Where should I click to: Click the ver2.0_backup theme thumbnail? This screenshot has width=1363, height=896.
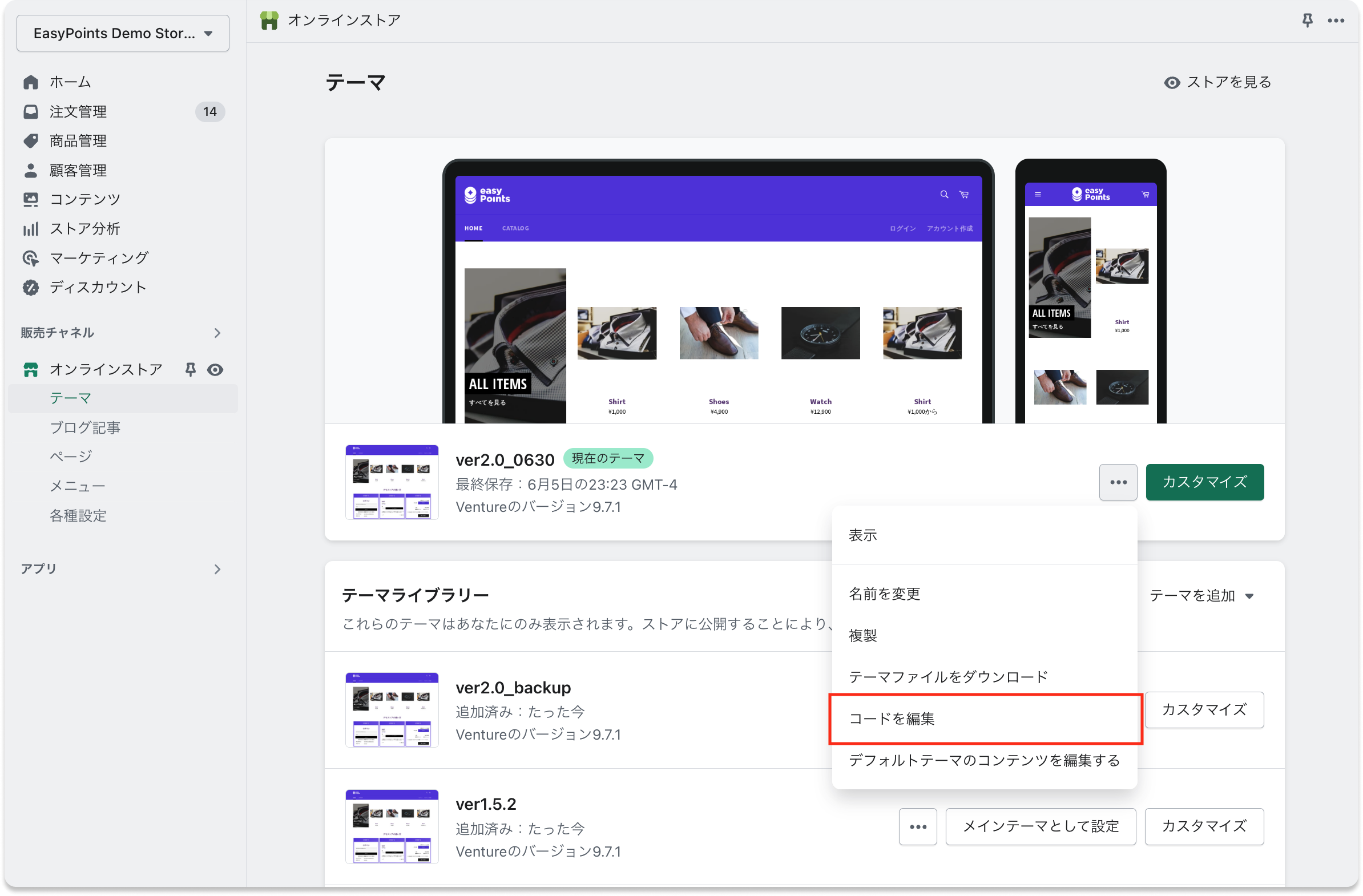tap(392, 710)
